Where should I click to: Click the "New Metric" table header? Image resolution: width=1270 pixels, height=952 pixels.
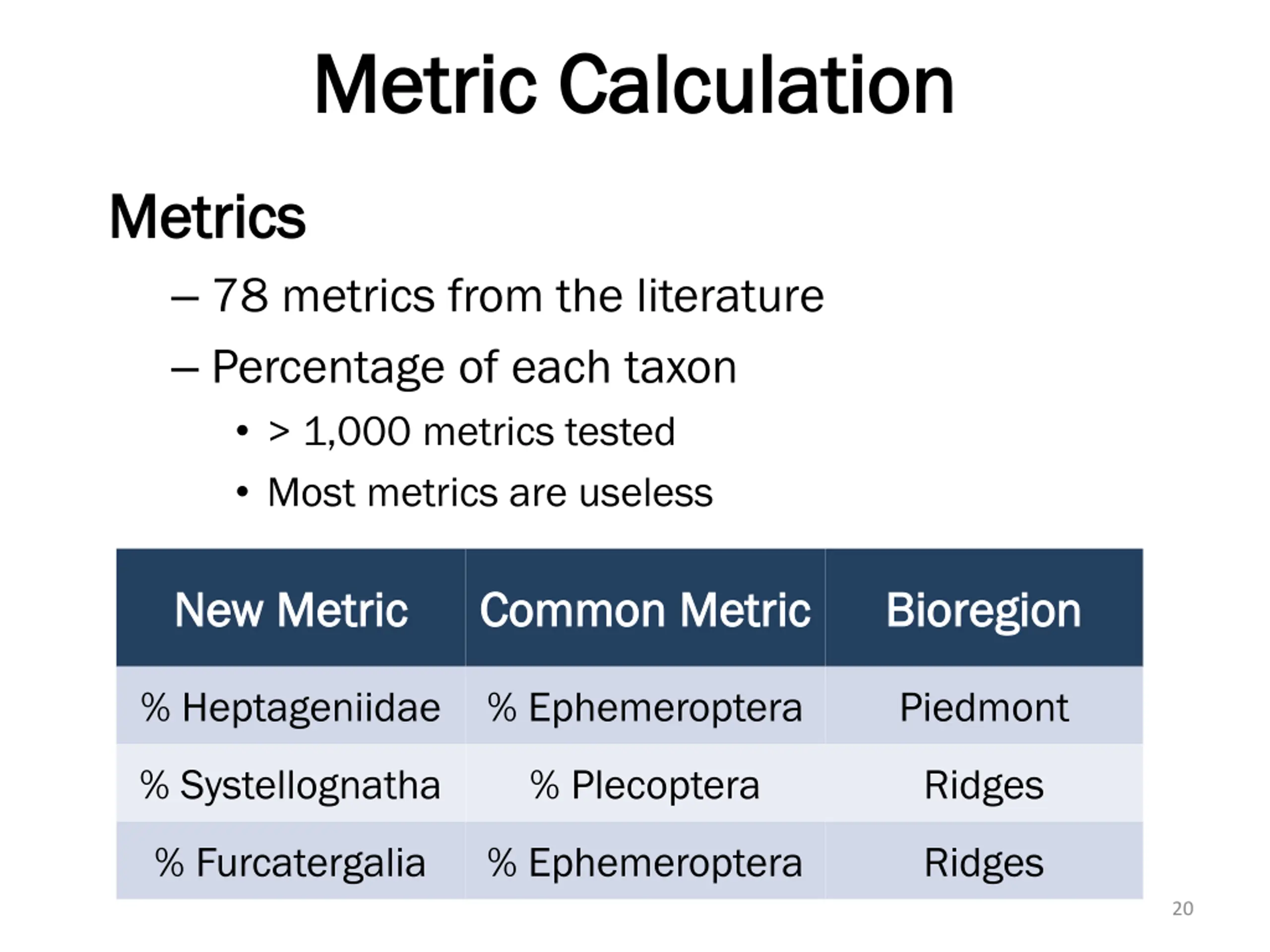coord(291,610)
